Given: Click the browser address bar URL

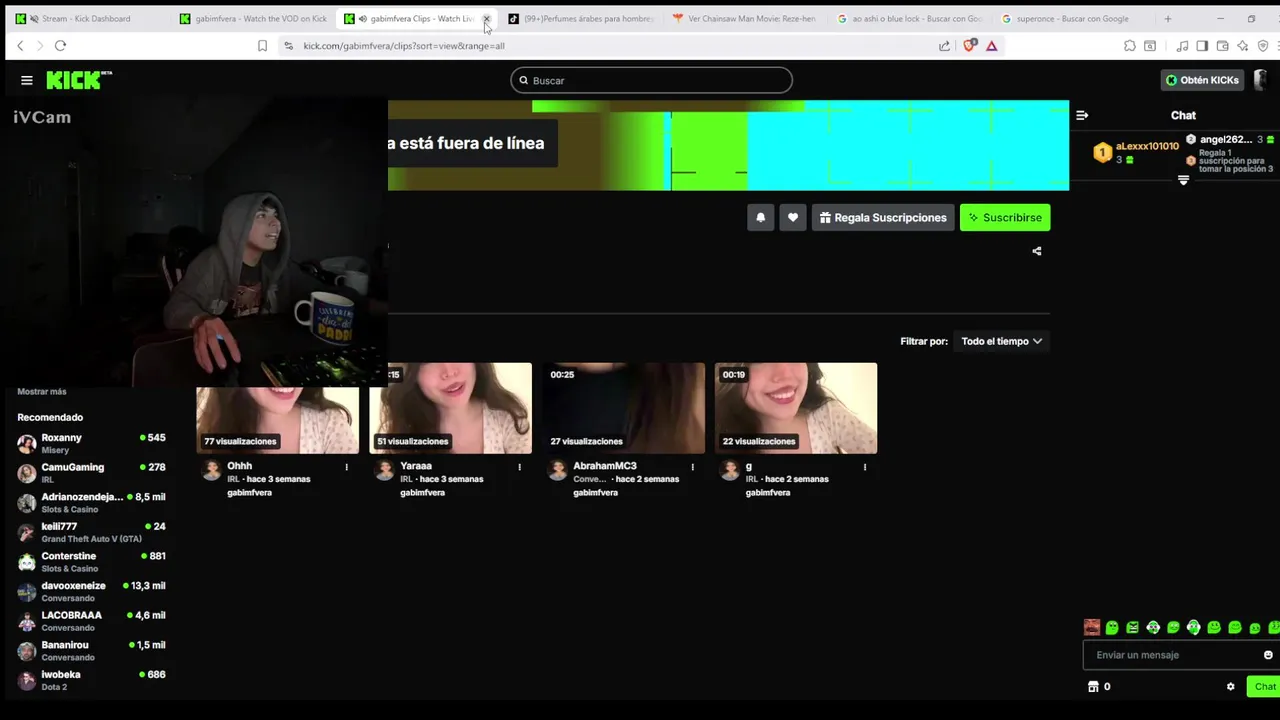Looking at the screenshot, I should 404,46.
